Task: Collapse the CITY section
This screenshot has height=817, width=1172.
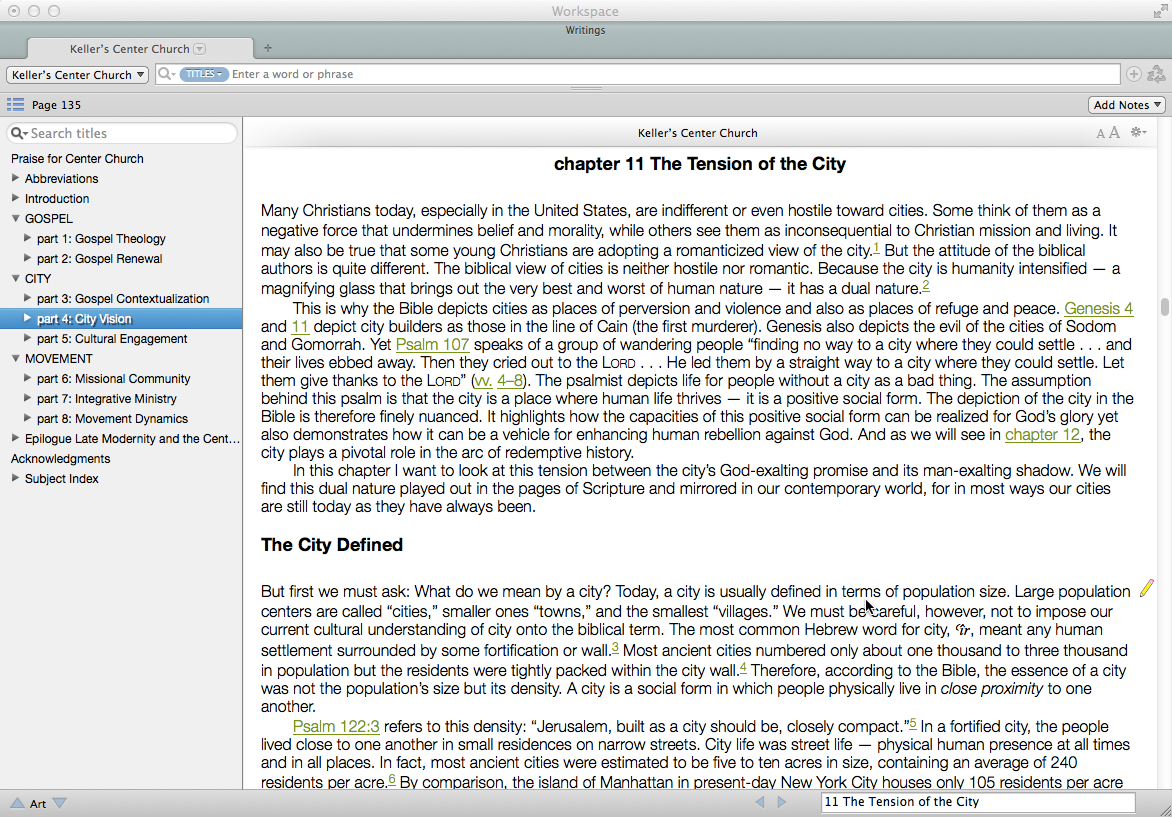Action: (x=15, y=278)
